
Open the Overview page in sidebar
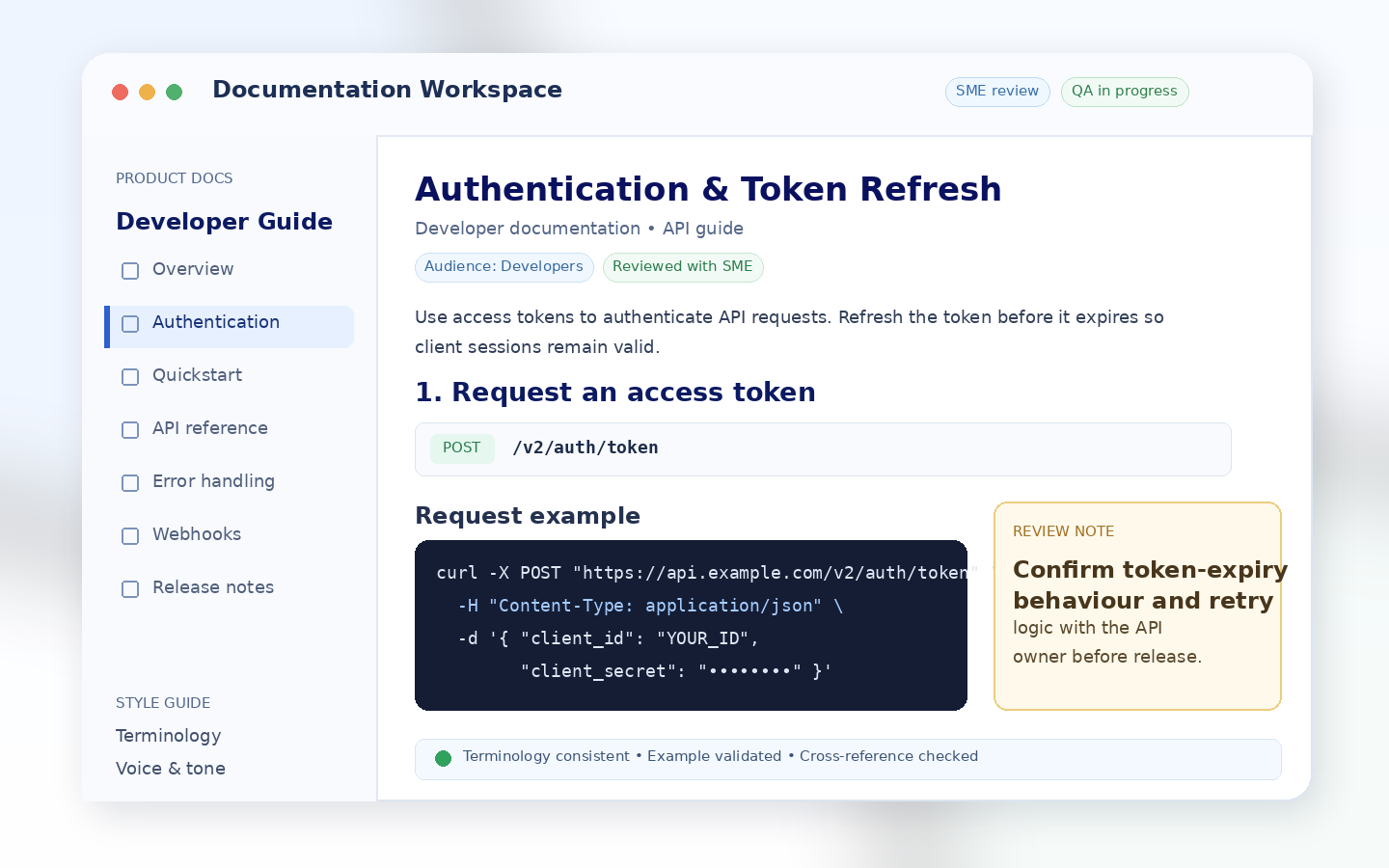(193, 269)
